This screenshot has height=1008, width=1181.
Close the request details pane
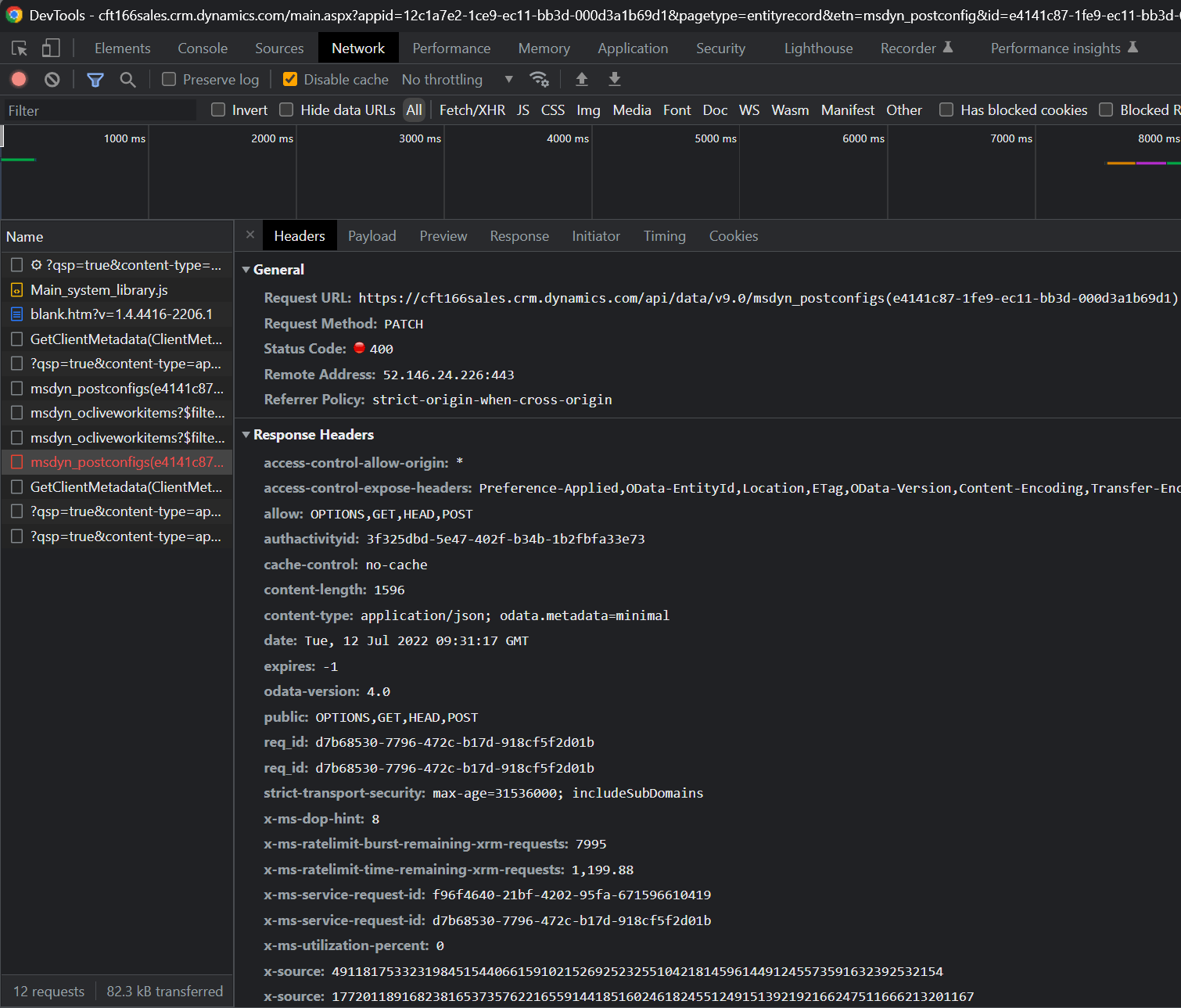click(250, 235)
